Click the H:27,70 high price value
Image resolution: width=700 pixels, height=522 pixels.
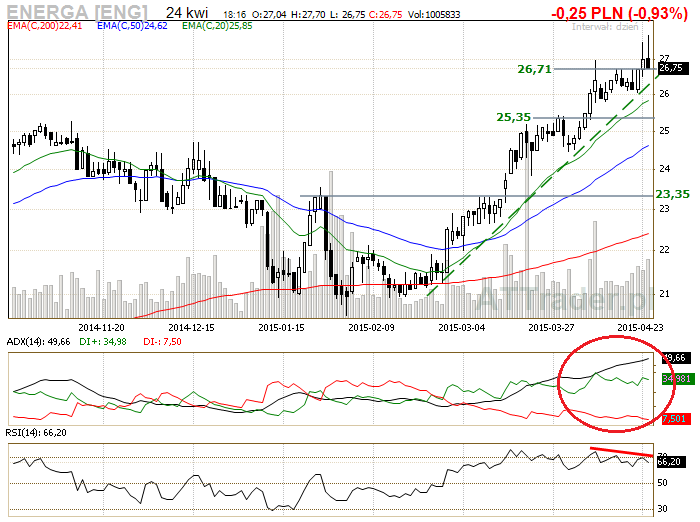click(308, 15)
